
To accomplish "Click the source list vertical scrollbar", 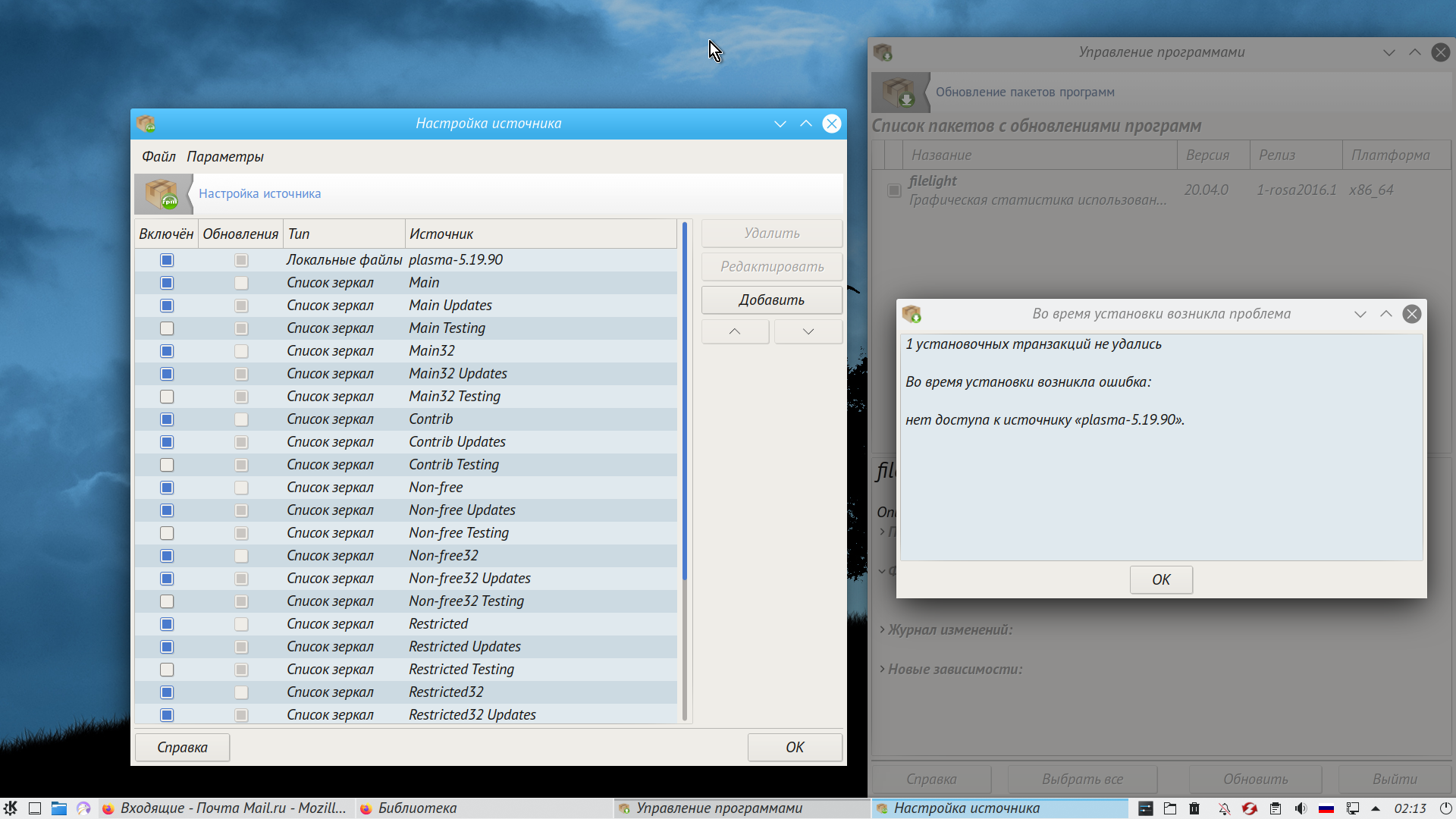I will (x=684, y=402).
